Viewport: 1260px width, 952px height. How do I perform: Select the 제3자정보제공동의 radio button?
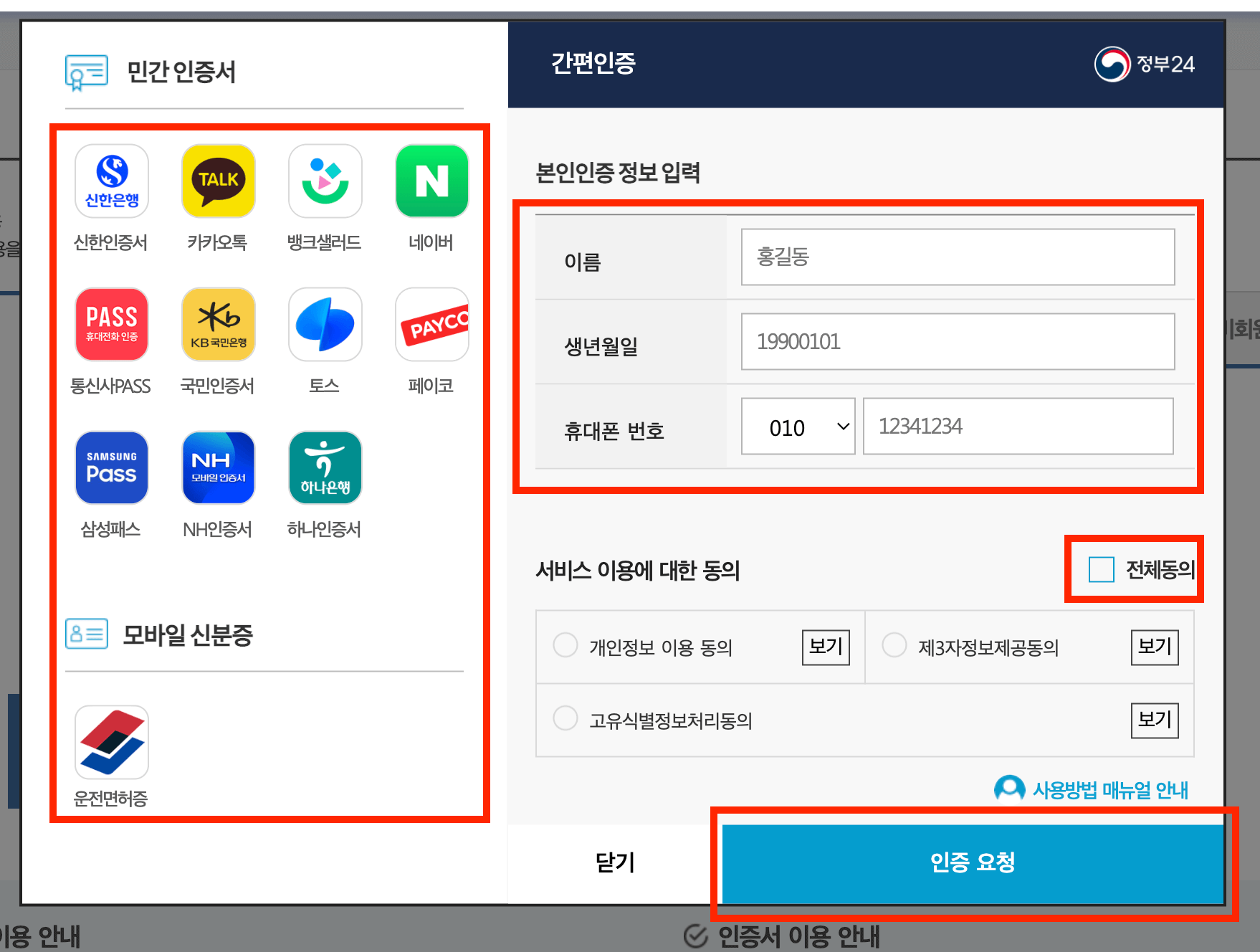(x=894, y=644)
